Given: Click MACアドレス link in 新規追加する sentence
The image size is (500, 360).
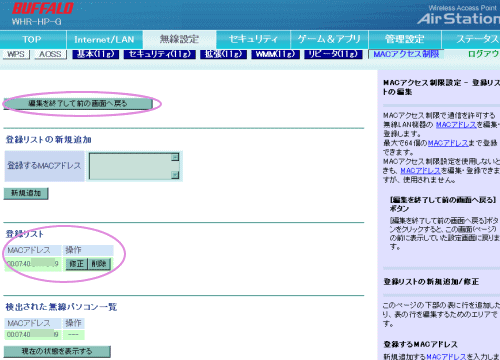Looking at the screenshot, I should point(446,356).
